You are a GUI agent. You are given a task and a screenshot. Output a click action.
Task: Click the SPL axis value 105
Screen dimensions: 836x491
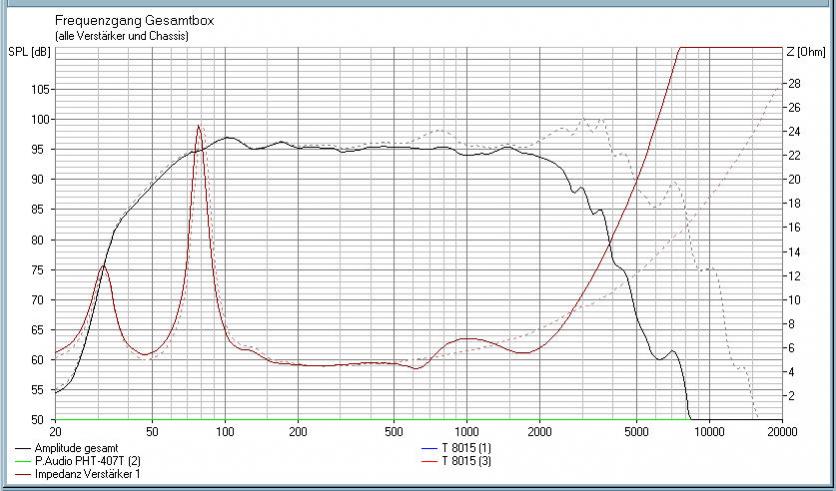42,90
